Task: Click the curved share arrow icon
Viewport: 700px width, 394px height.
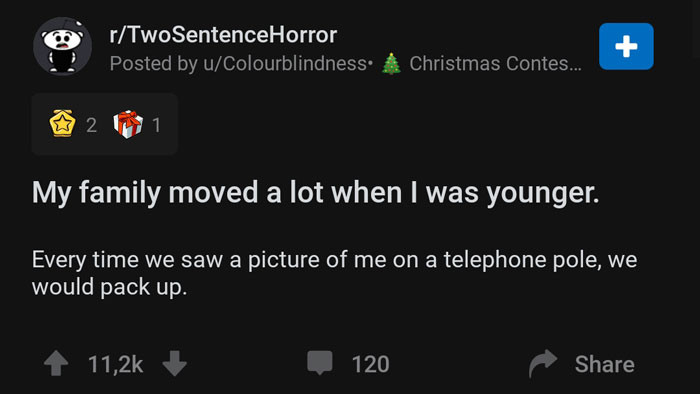Action: click(543, 363)
